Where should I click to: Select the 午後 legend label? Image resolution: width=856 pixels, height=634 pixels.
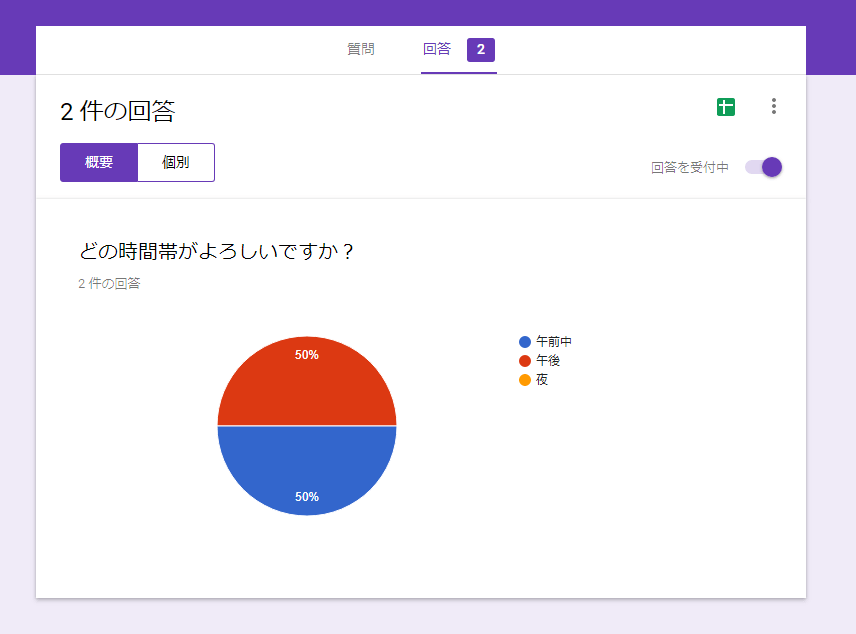tap(548, 361)
